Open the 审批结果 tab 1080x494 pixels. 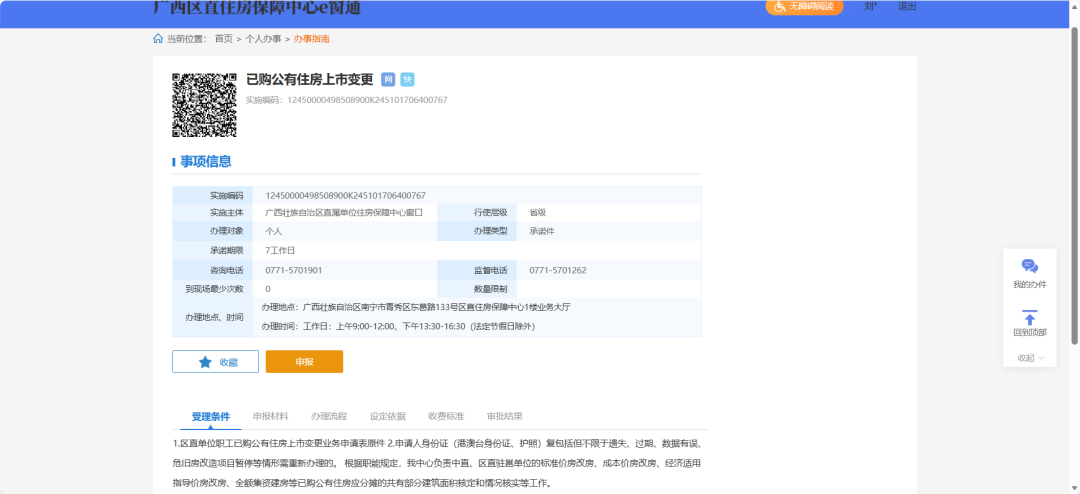504,416
